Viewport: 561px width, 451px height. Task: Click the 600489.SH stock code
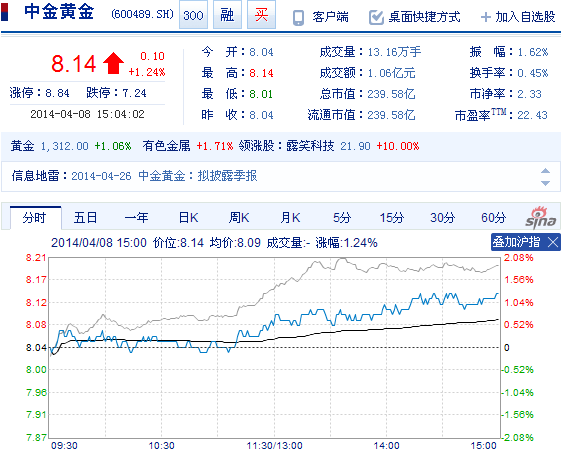point(142,14)
